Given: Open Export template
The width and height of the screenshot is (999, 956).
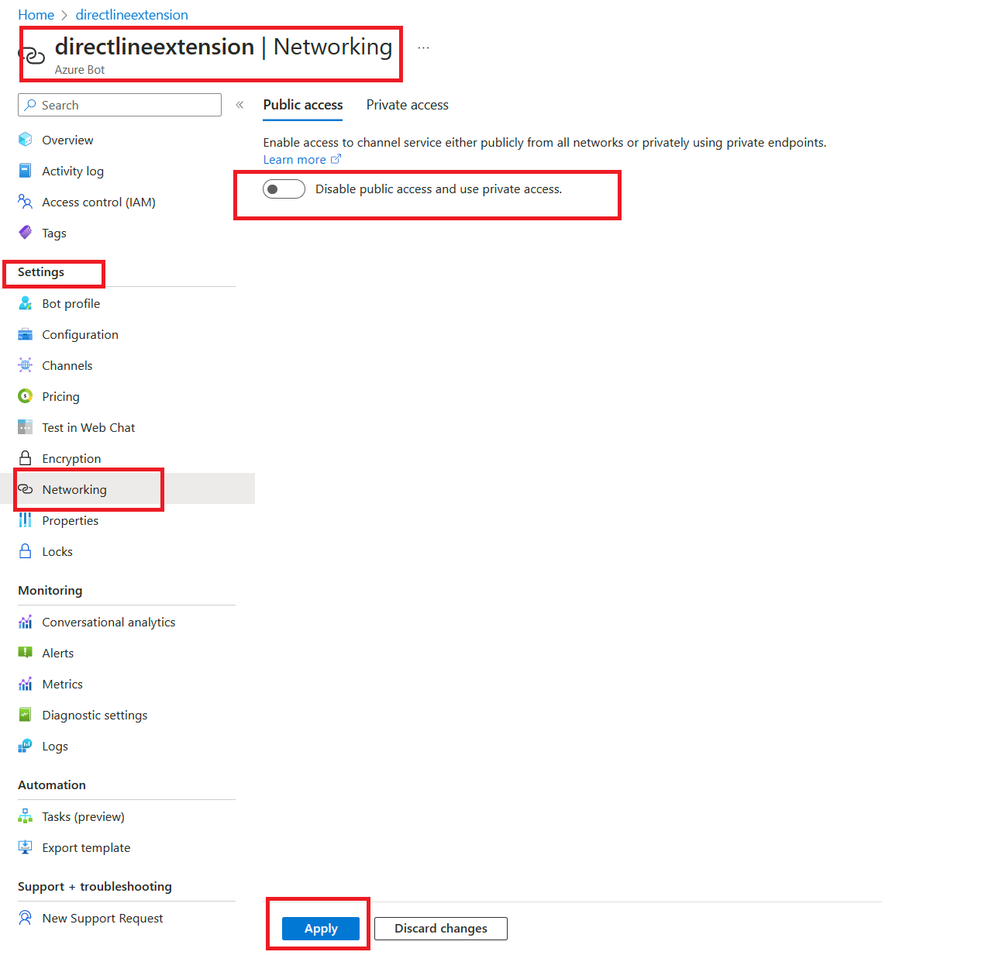Looking at the screenshot, I should pos(86,848).
